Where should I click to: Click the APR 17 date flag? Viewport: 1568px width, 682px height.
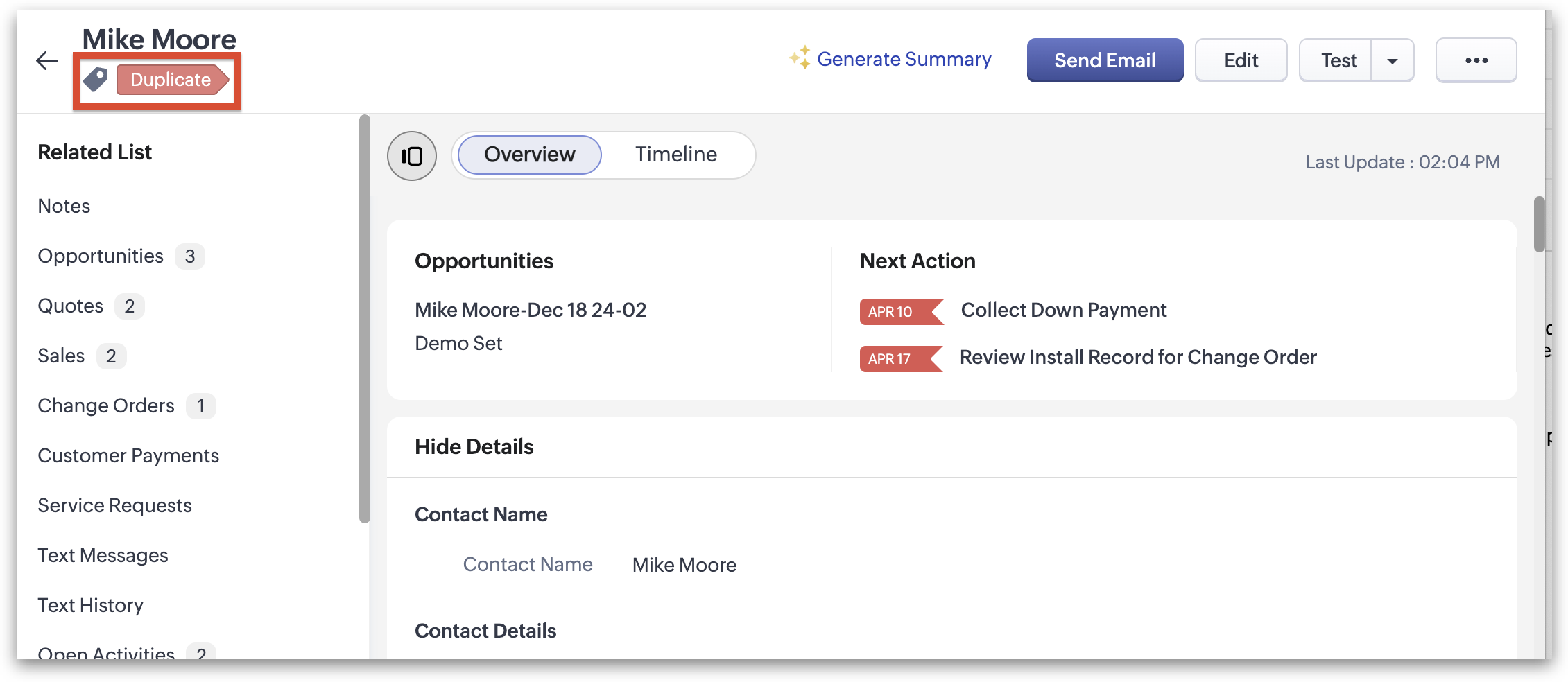coord(899,359)
